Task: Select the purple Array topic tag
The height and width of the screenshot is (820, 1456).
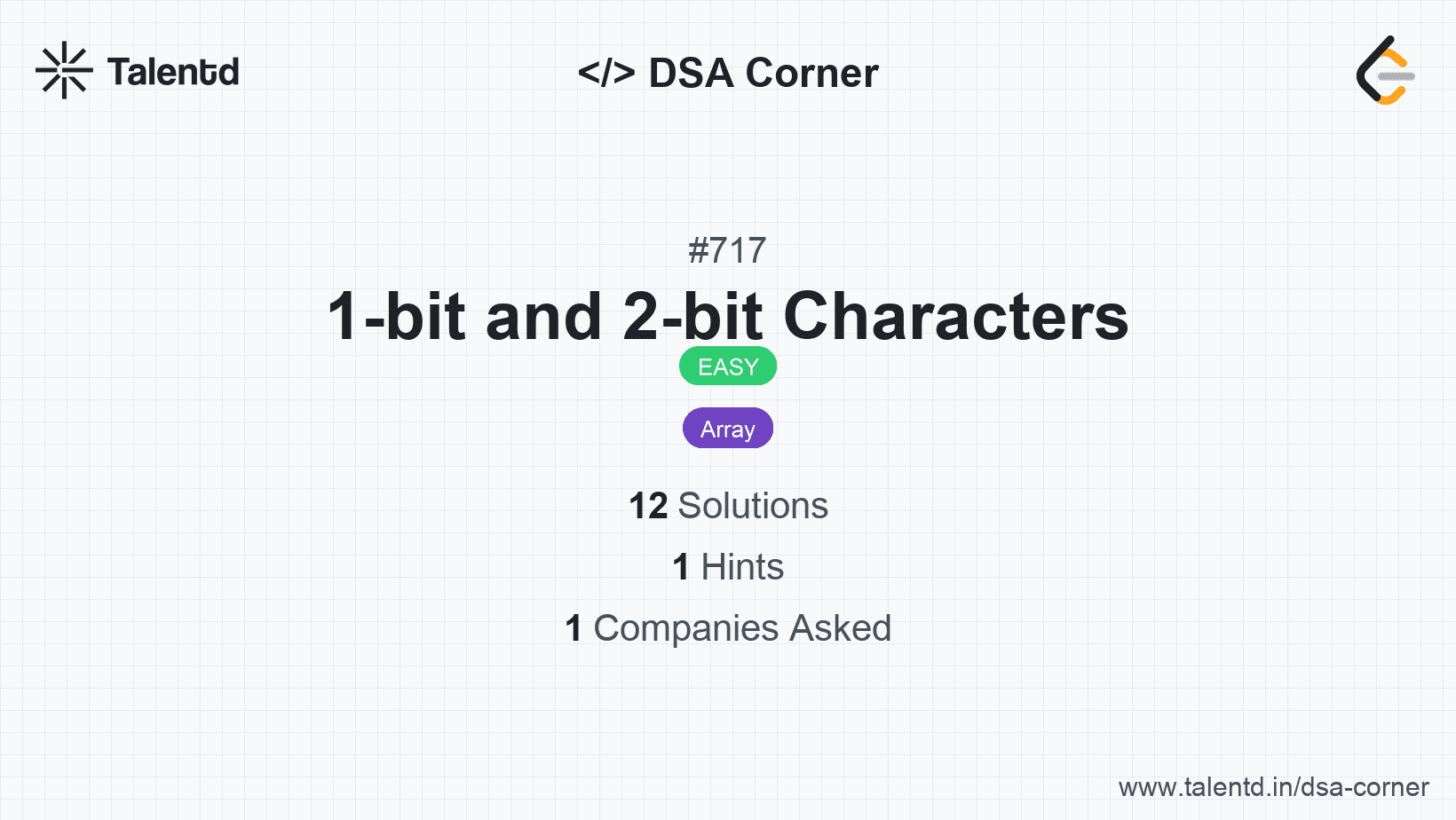Action: click(x=728, y=429)
